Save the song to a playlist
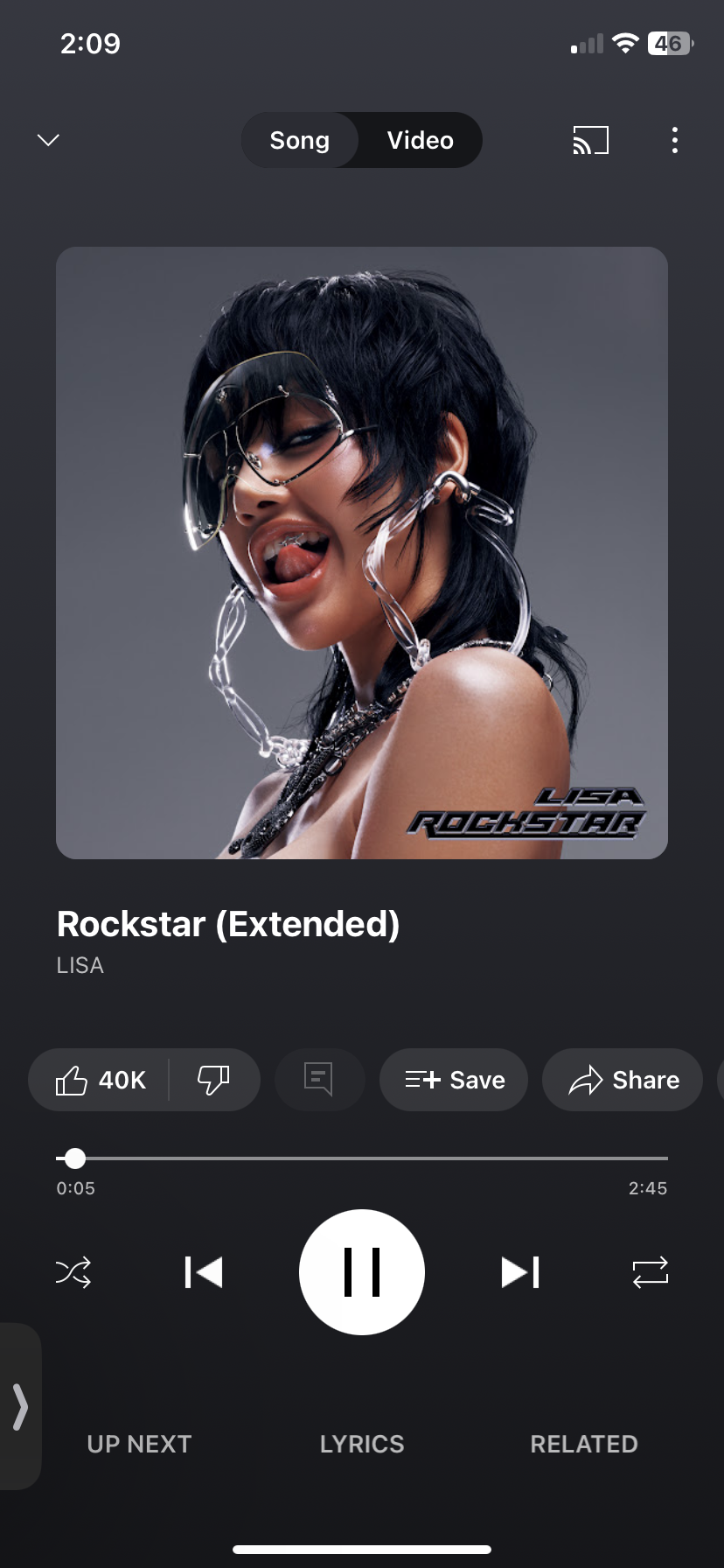 click(x=454, y=1080)
